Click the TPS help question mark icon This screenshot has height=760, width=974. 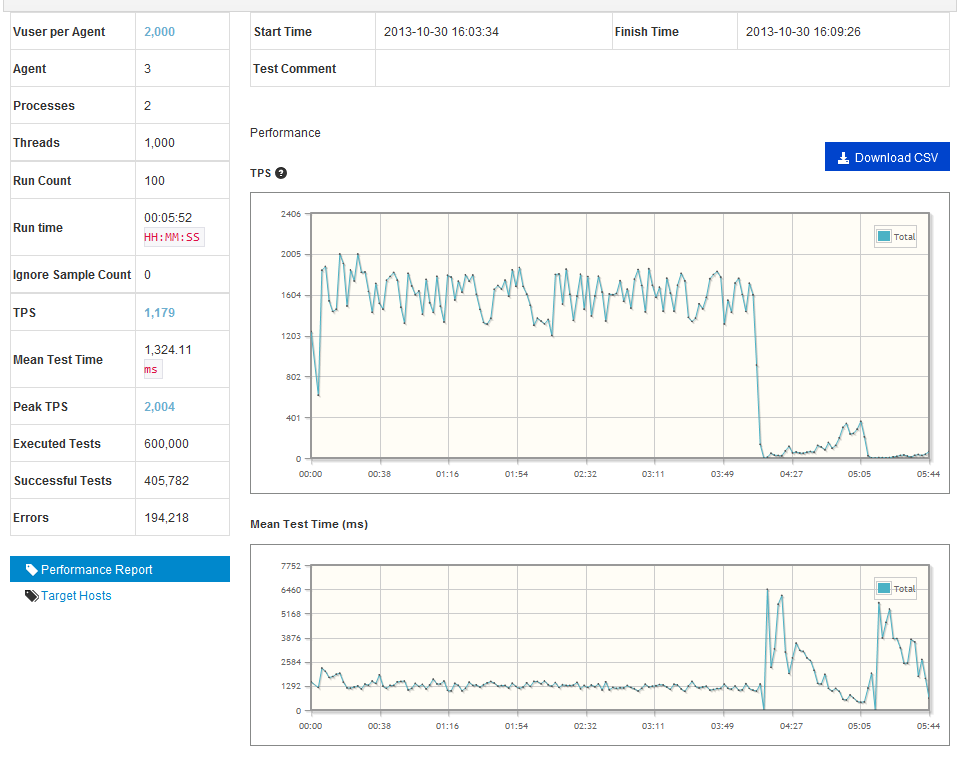click(x=281, y=173)
